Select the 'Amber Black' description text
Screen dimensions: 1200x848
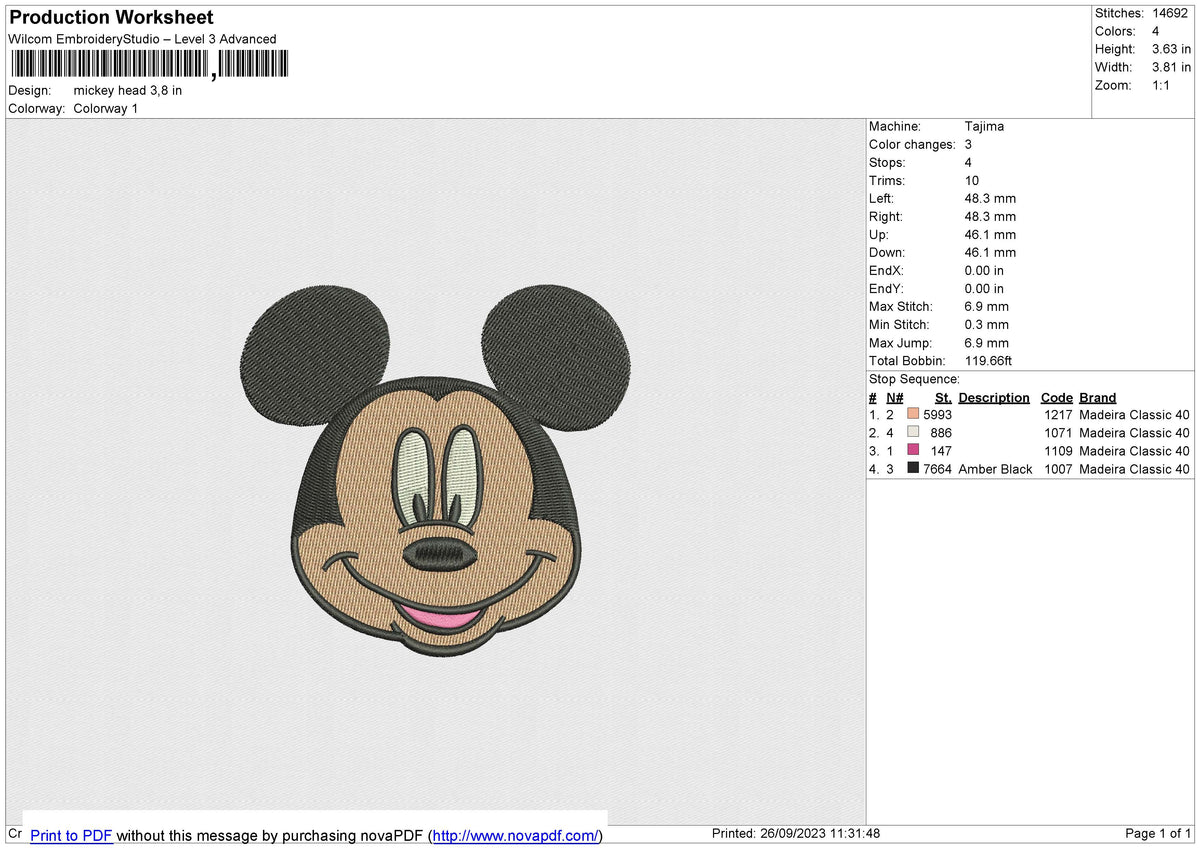pos(995,468)
